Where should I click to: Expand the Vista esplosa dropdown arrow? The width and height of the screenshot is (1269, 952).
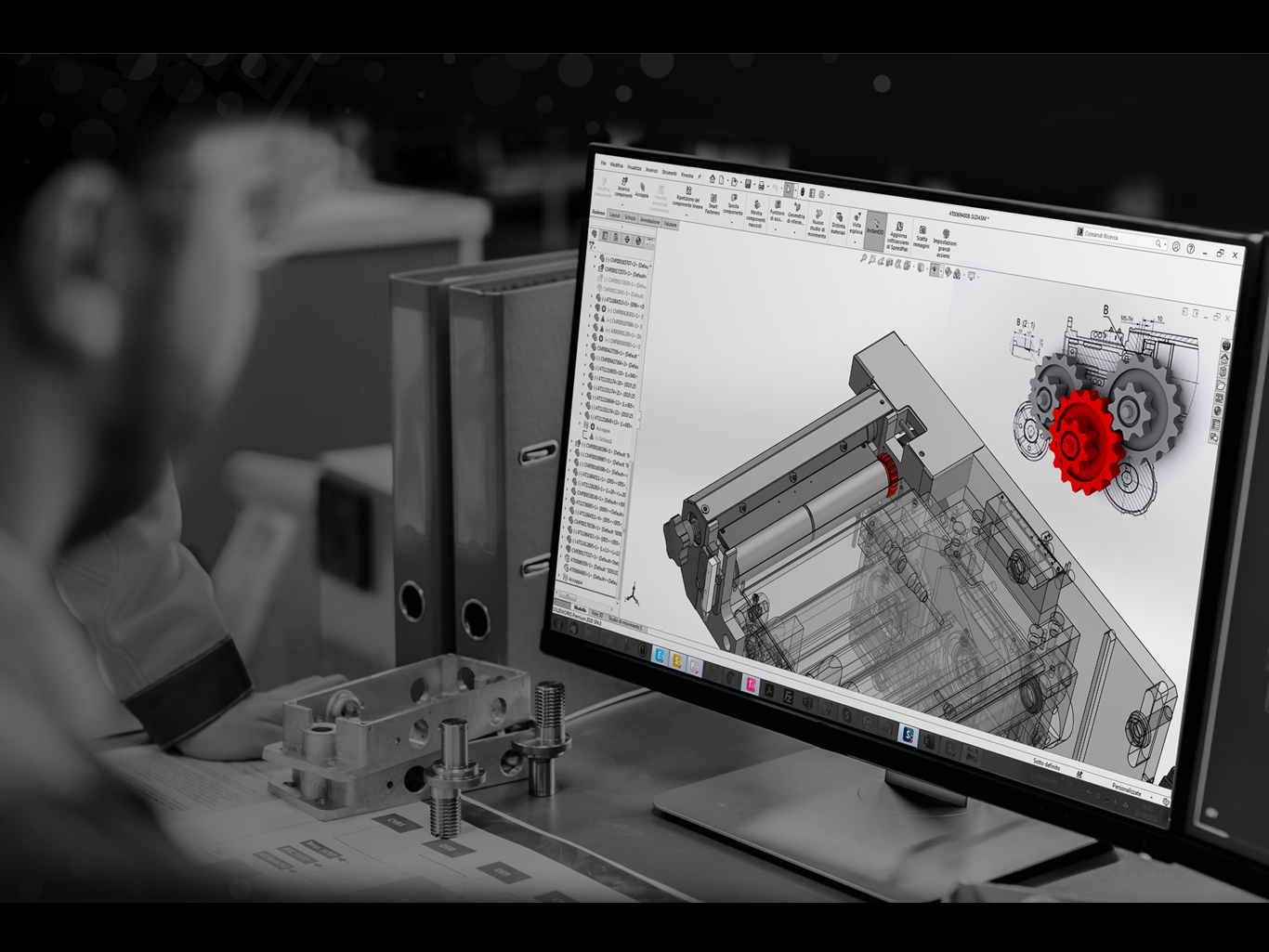855,241
